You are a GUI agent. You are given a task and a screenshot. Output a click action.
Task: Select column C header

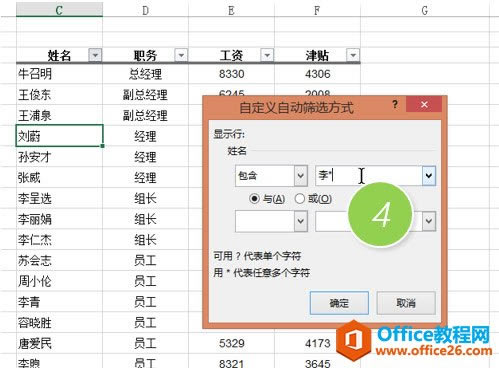pyautogui.click(x=59, y=9)
